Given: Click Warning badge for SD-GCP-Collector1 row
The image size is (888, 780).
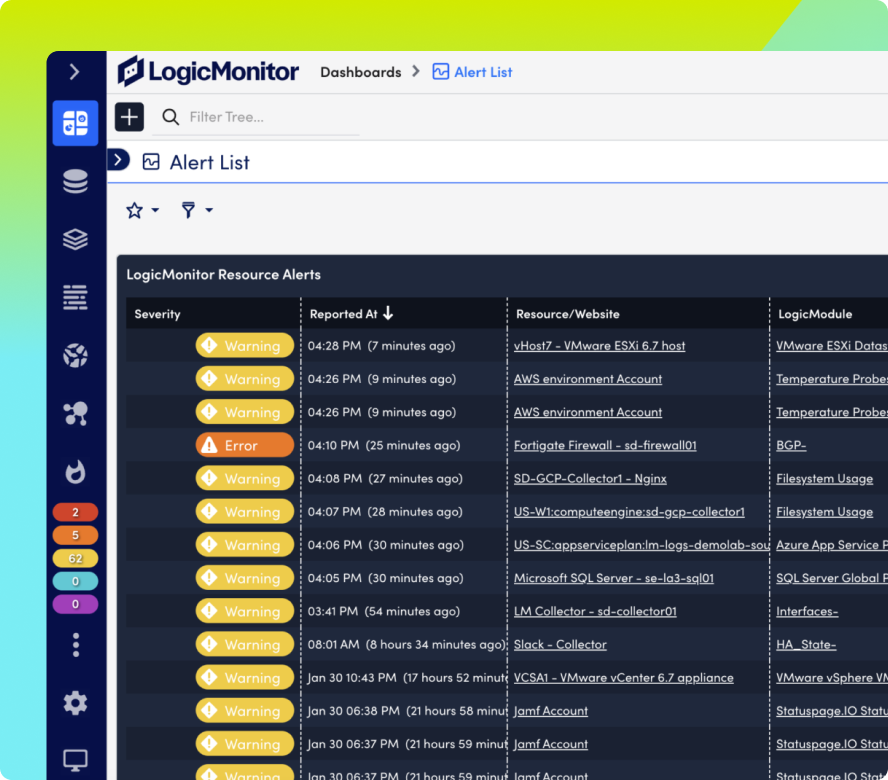Looking at the screenshot, I should [x=245, y=479].
